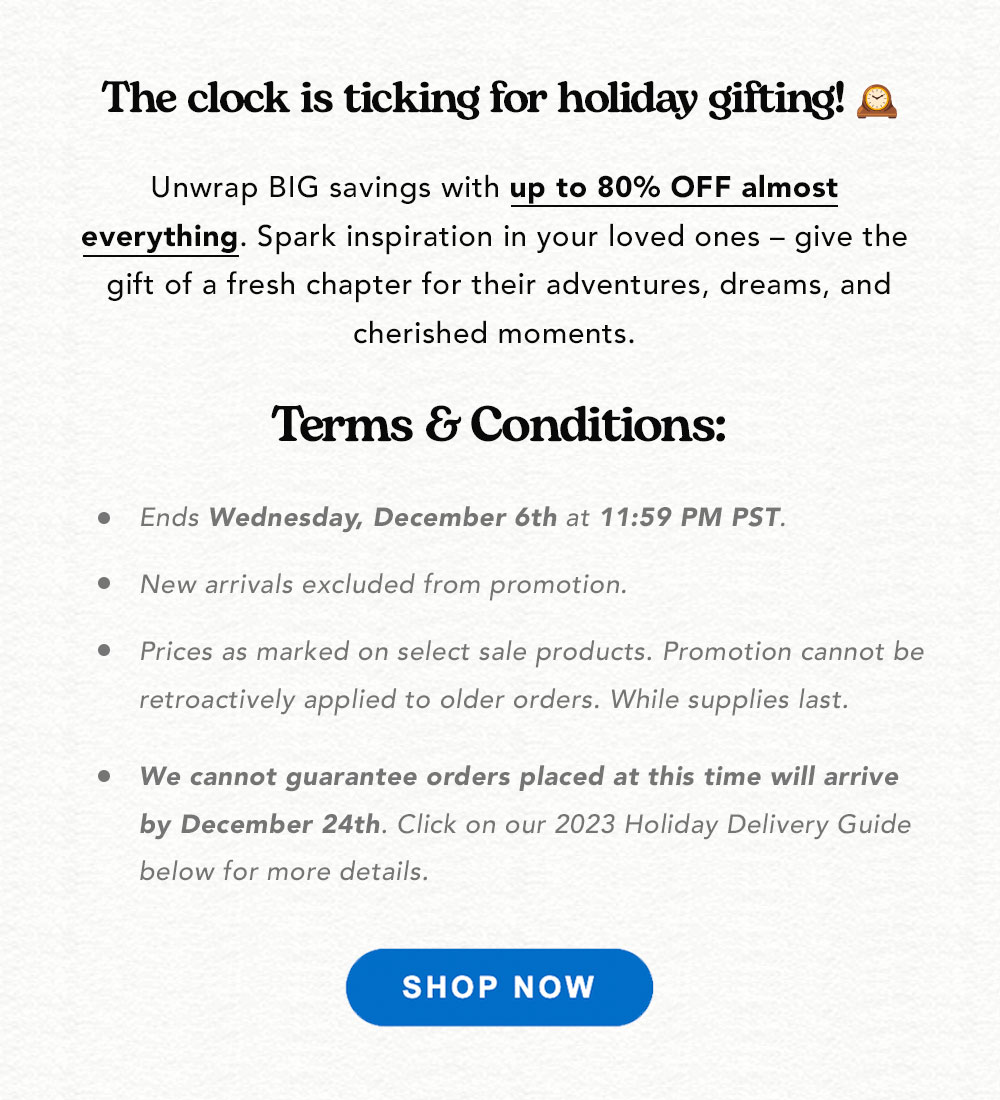Click 'Promotion cannot be' at the line's end
The image size is (1000, 1100).
coord(793,652)
